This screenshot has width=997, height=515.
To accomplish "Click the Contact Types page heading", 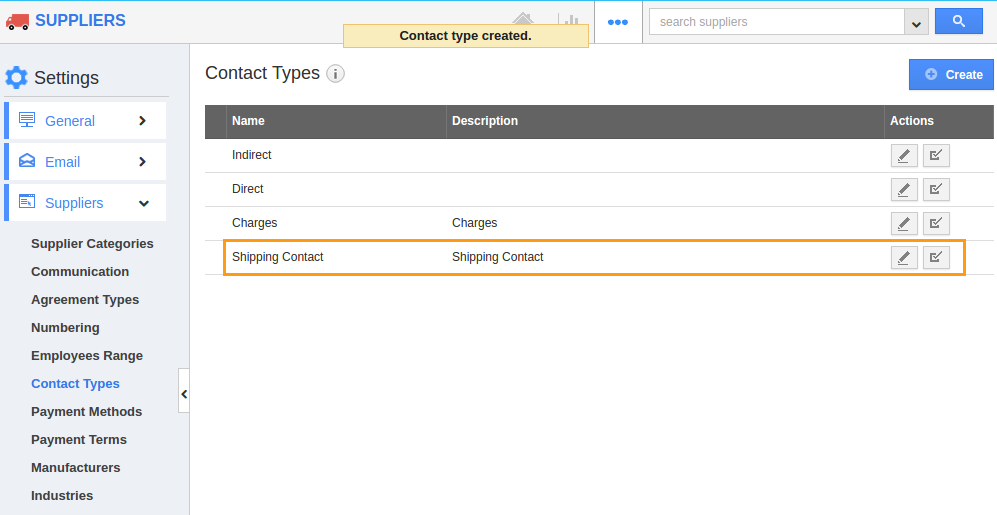I will tap(263, 73).
